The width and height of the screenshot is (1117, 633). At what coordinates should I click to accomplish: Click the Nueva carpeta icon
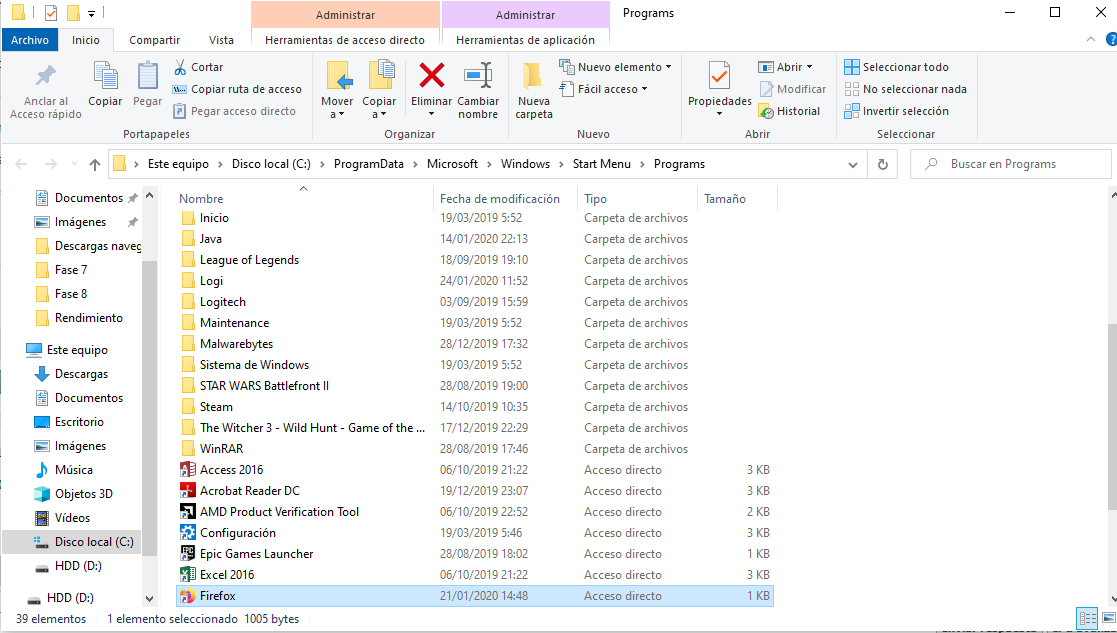534,76
